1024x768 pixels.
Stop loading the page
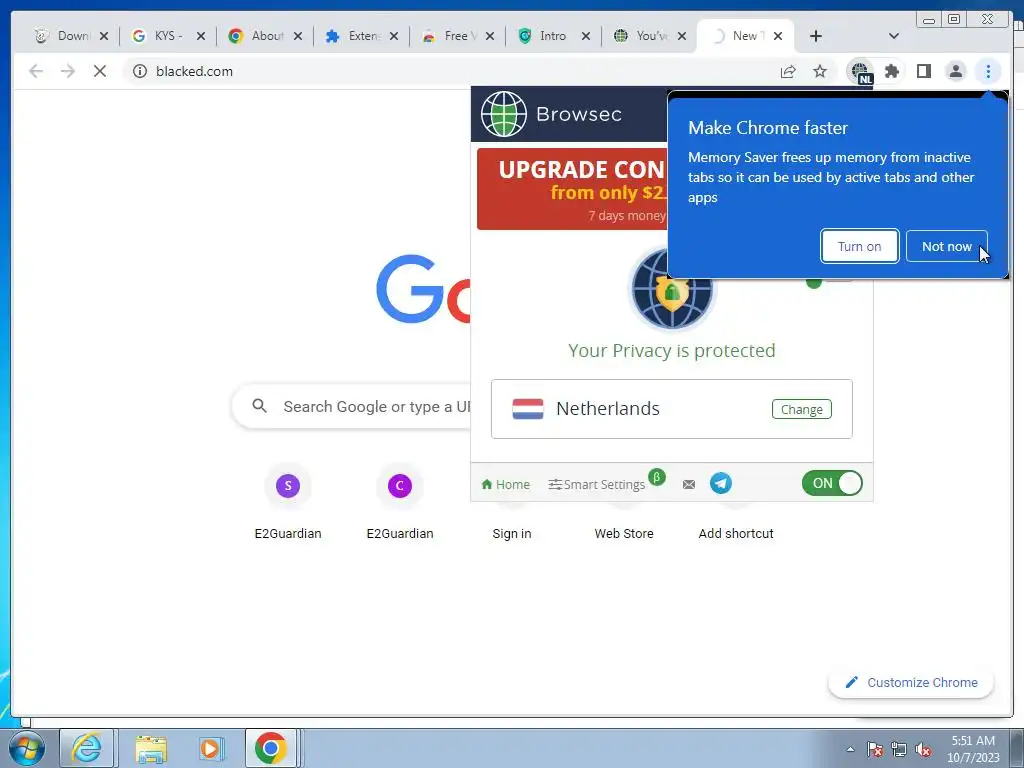click(100, 71)
